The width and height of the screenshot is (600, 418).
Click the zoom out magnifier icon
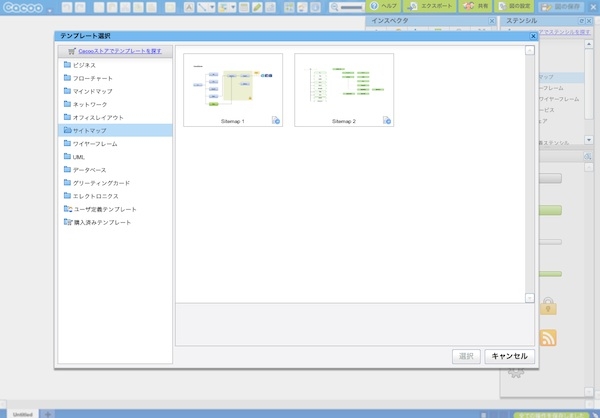coord(334,7)
